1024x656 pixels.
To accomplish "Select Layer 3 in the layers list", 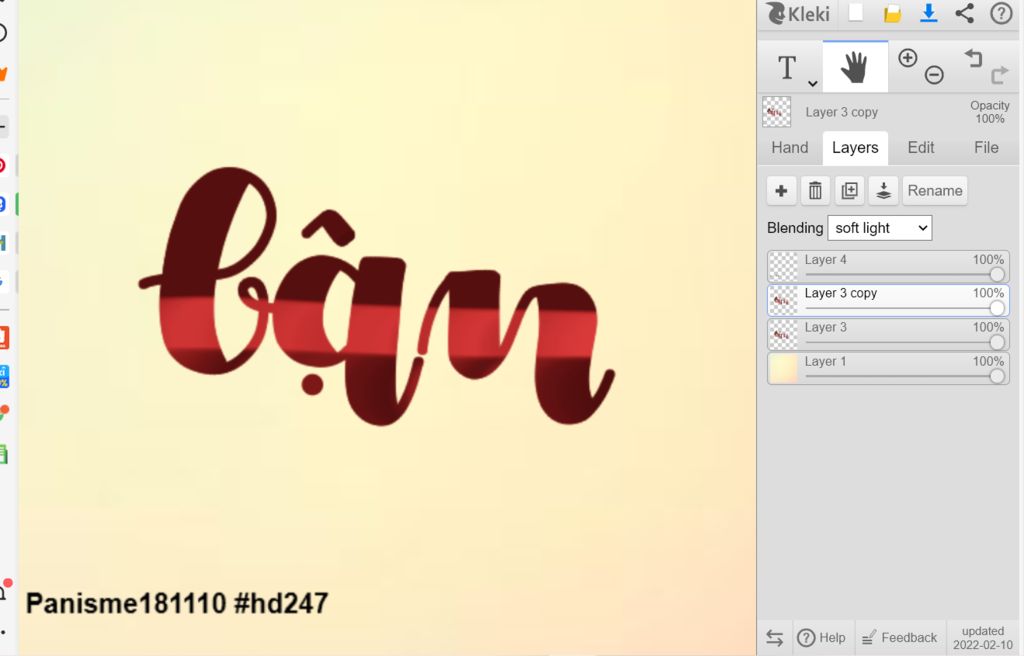I will [x=888, y=335].
